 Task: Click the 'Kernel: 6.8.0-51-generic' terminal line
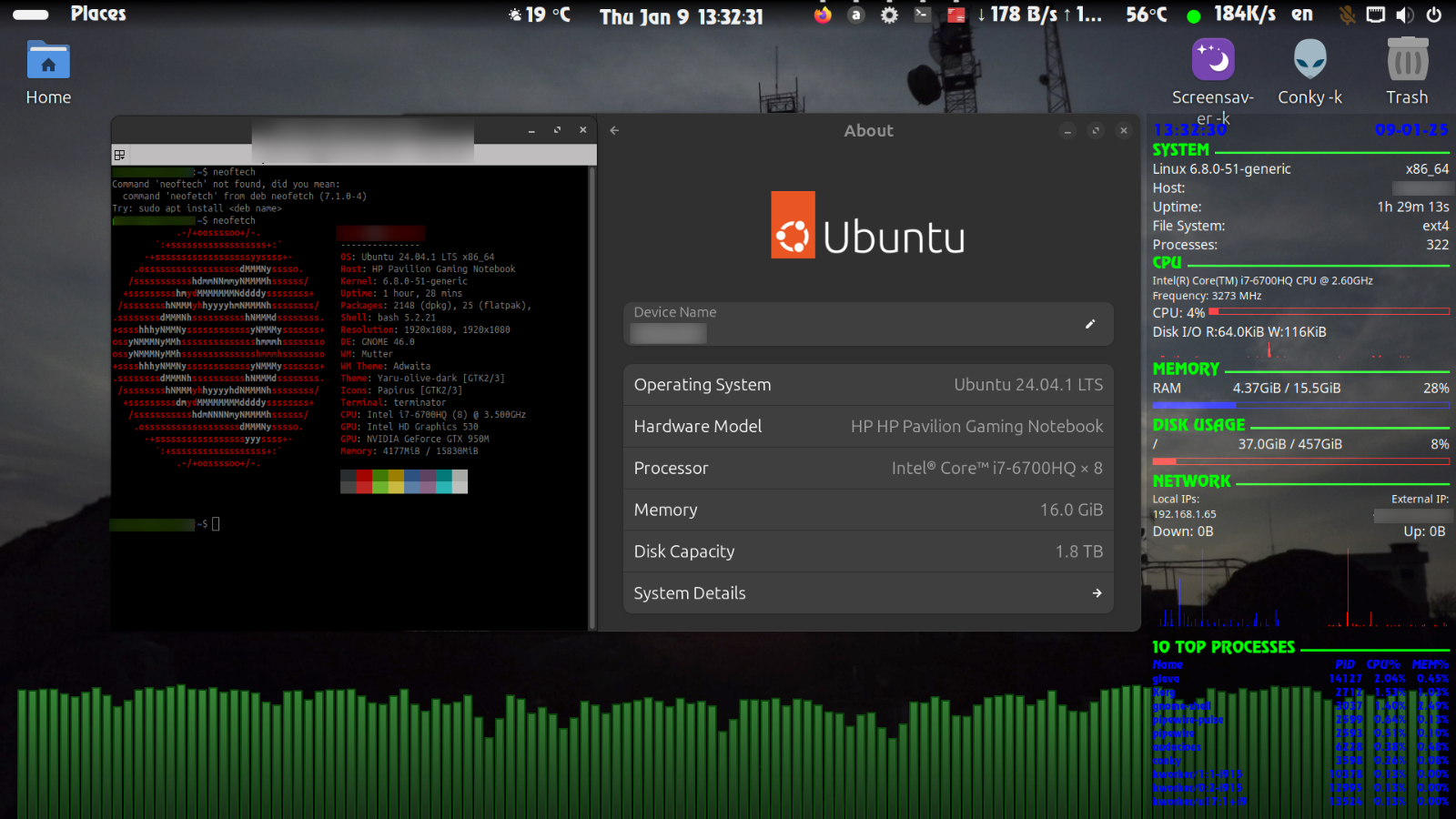(x=404, y=281)
